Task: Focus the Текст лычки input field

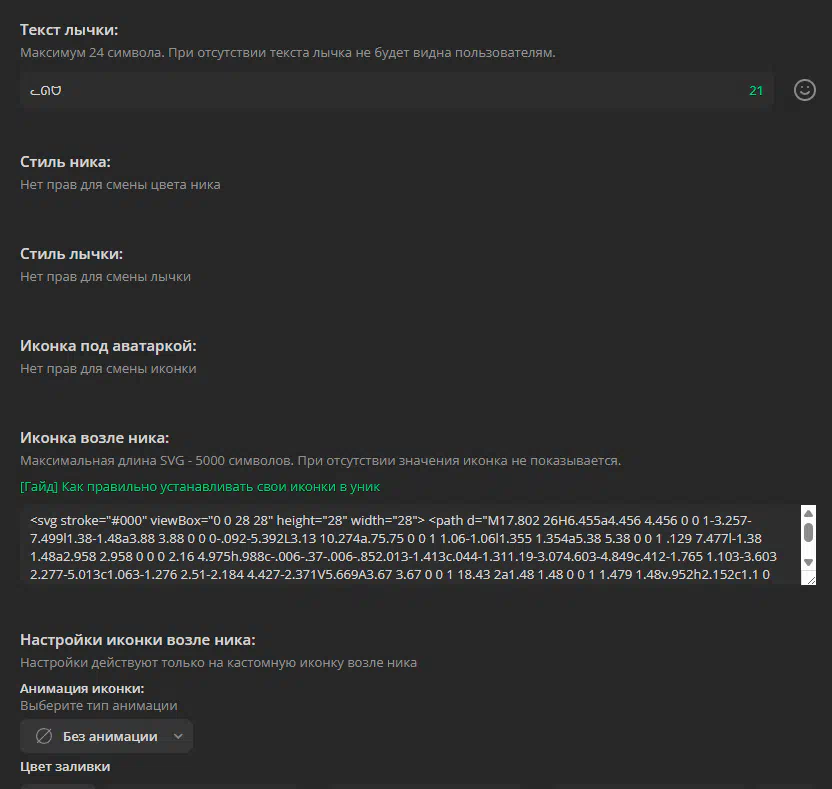Action: point(396,91)
